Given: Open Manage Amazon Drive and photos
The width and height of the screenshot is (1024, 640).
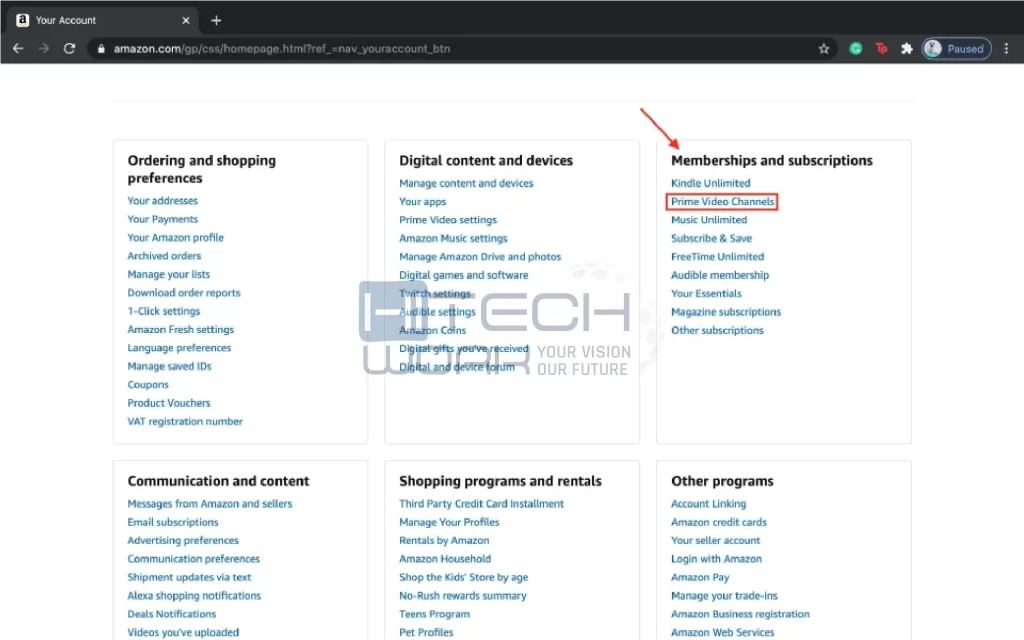Looking at the screenshot, I should click(480, 257).
